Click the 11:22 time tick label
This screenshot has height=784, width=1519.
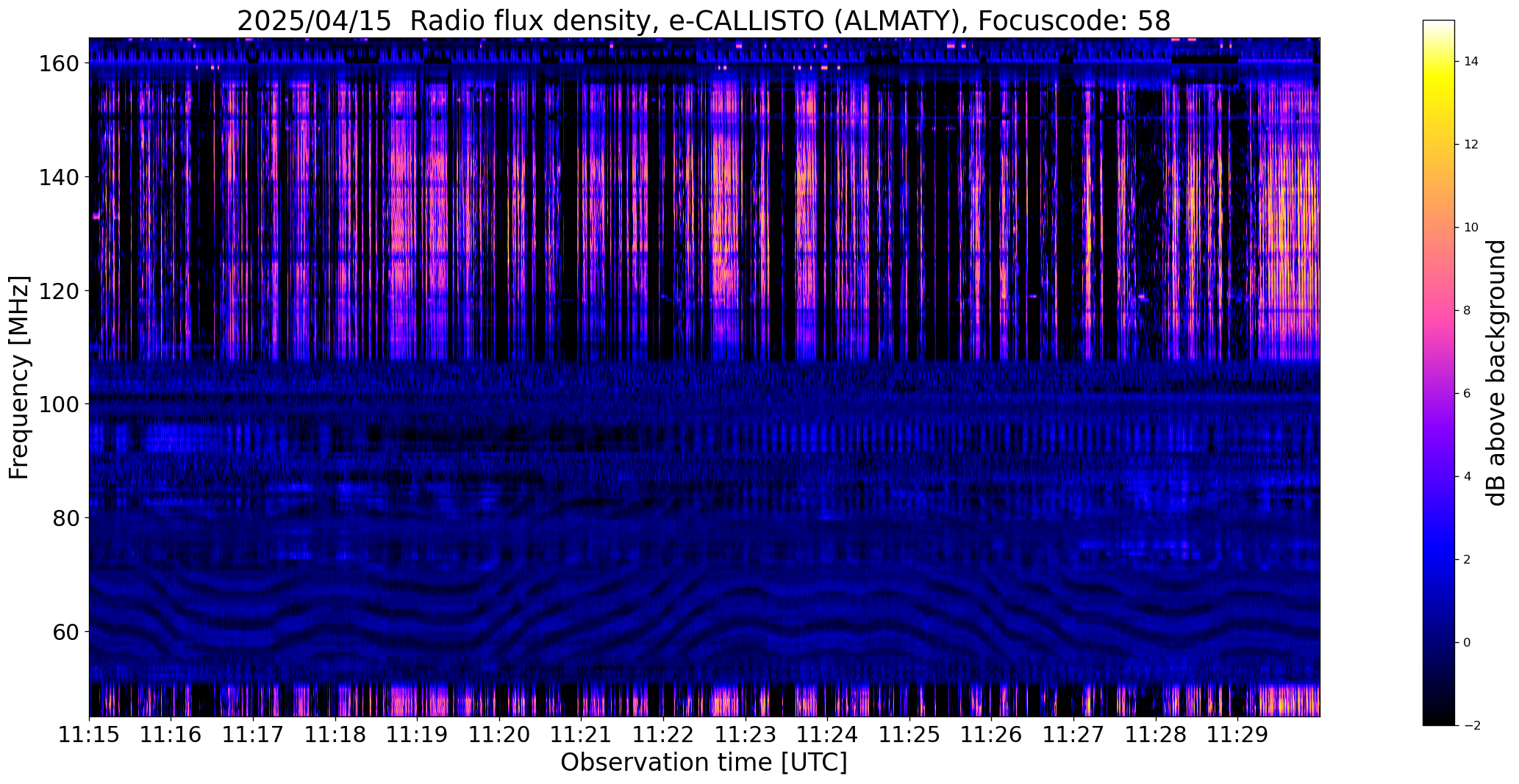click(663, 735)
